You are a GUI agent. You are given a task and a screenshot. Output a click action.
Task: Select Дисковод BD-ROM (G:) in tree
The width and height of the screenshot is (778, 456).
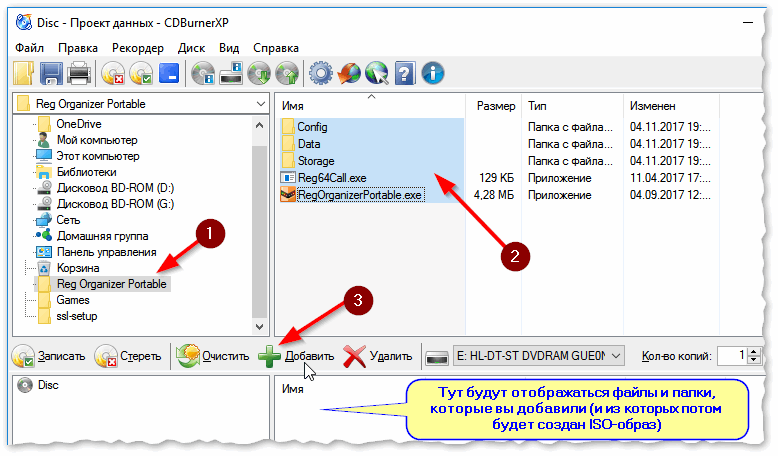(x=115, y=204)
